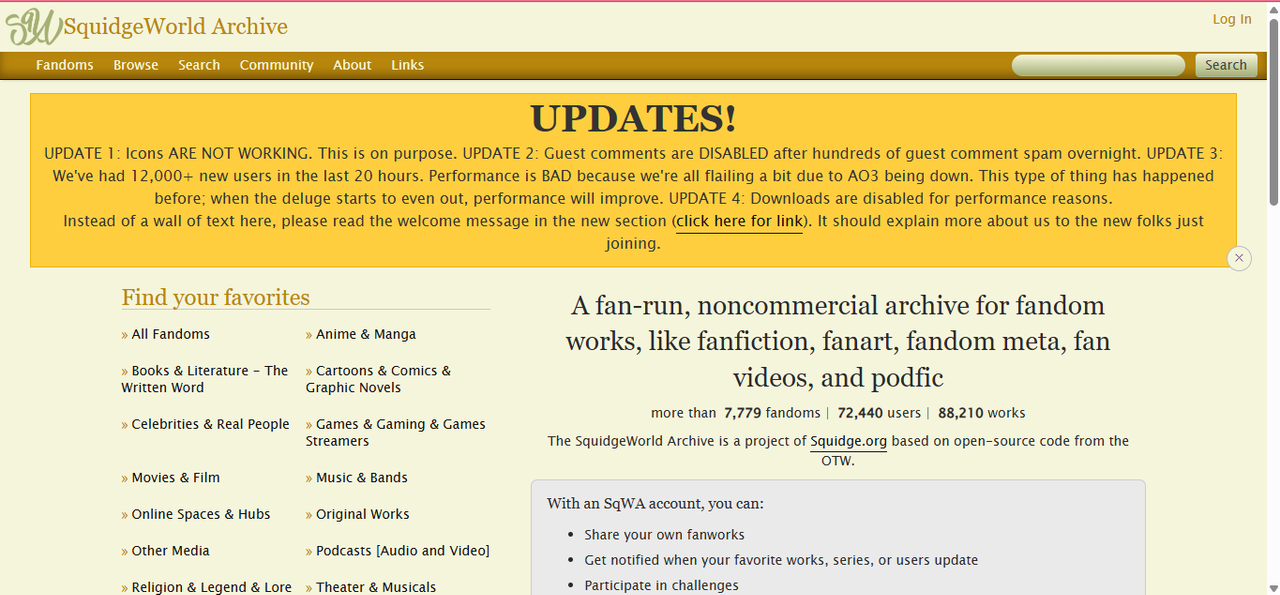Image resolution: width=1280 pixels, height=595 pixels.
Task: Click 'Participate in challenges' list item
Action: click(662, 586)
